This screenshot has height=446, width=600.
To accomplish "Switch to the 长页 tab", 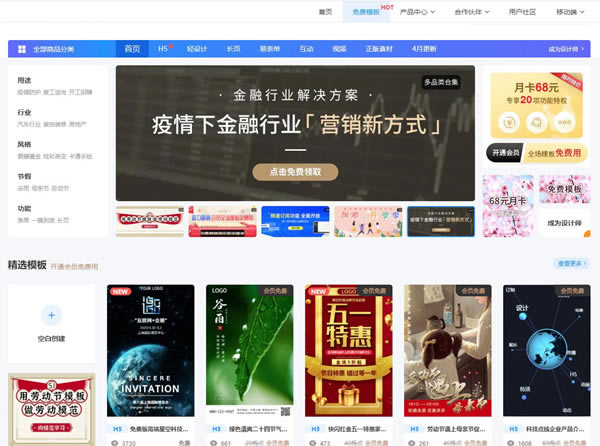I will coord(233,49).
